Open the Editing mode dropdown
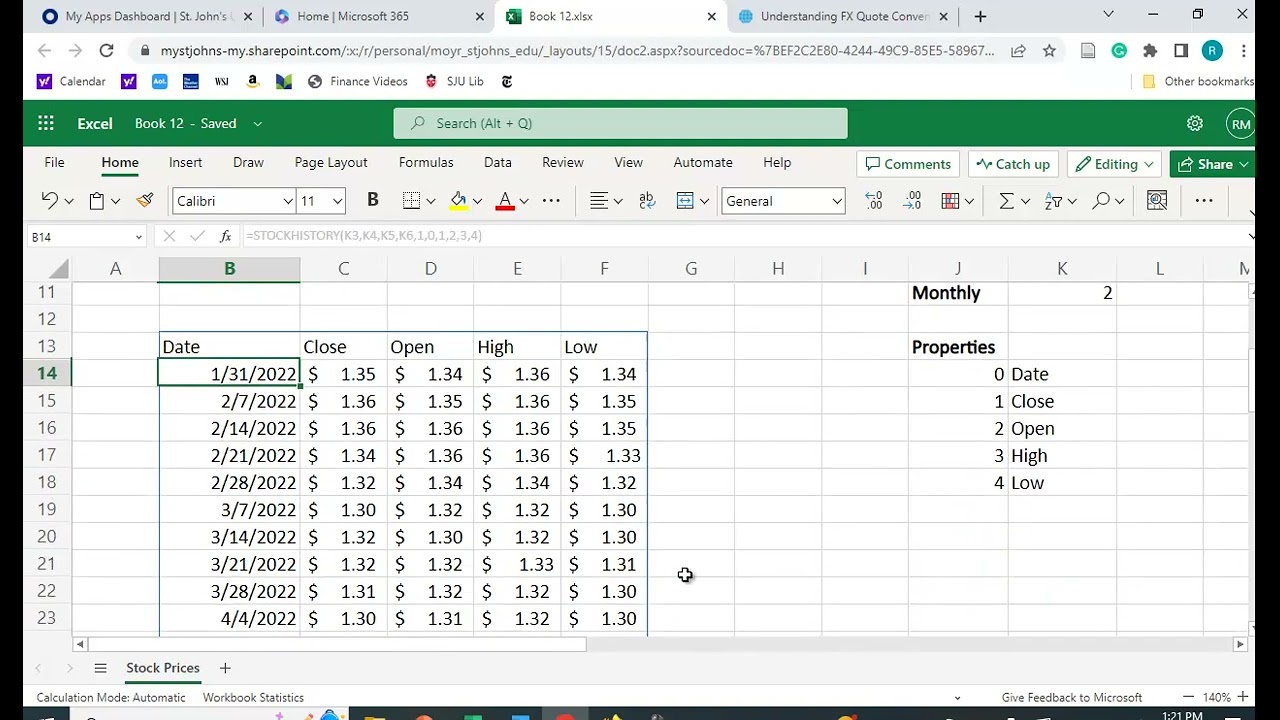This screenshot has width=1280, height=720. tap(1112, 164)
